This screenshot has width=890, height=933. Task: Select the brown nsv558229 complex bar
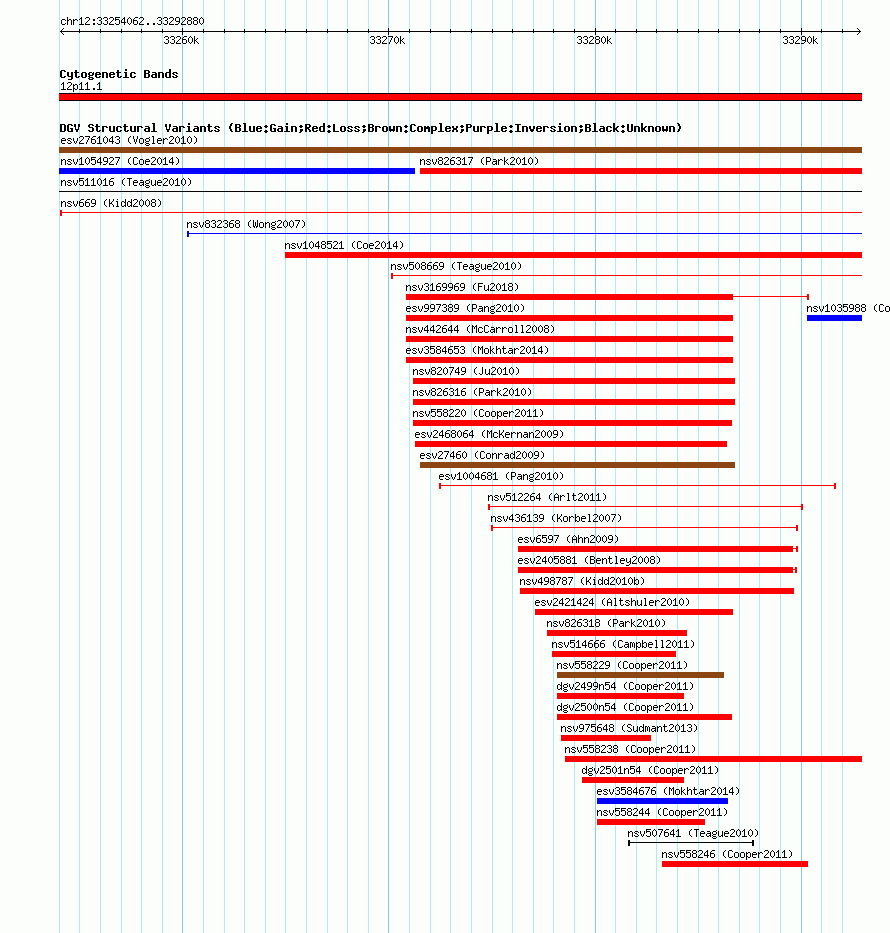640,675
